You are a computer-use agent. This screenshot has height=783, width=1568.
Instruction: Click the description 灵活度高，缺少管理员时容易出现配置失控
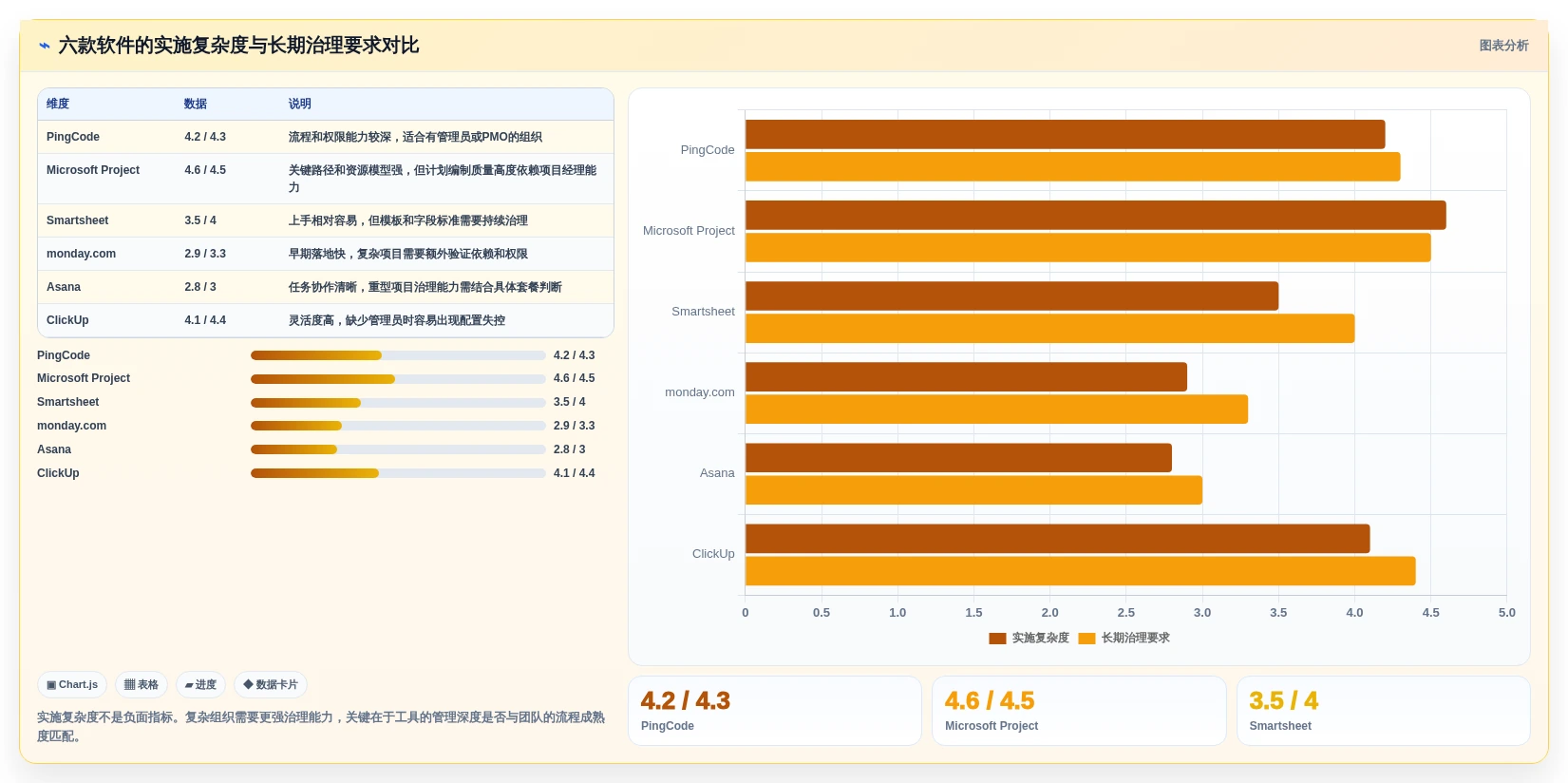(397, 320)
